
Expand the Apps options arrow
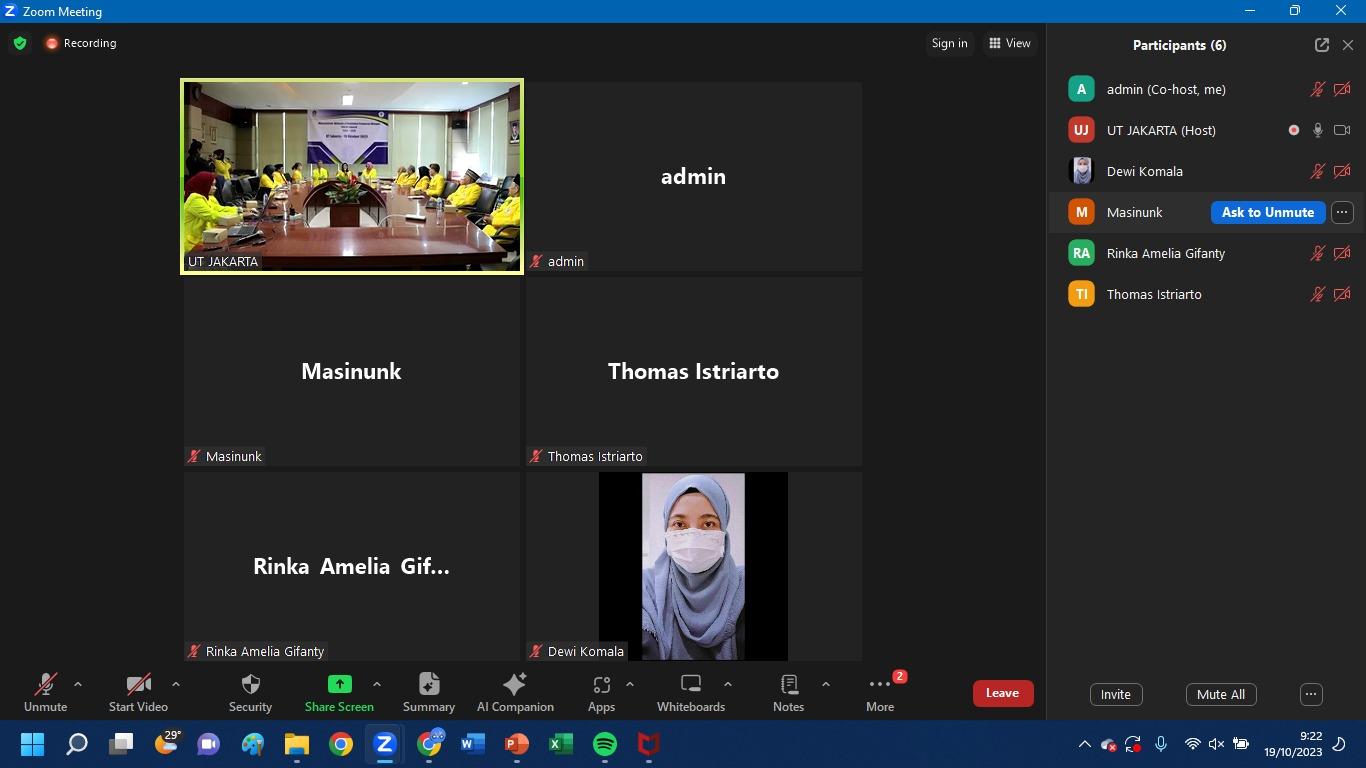[x=630, y=685]
